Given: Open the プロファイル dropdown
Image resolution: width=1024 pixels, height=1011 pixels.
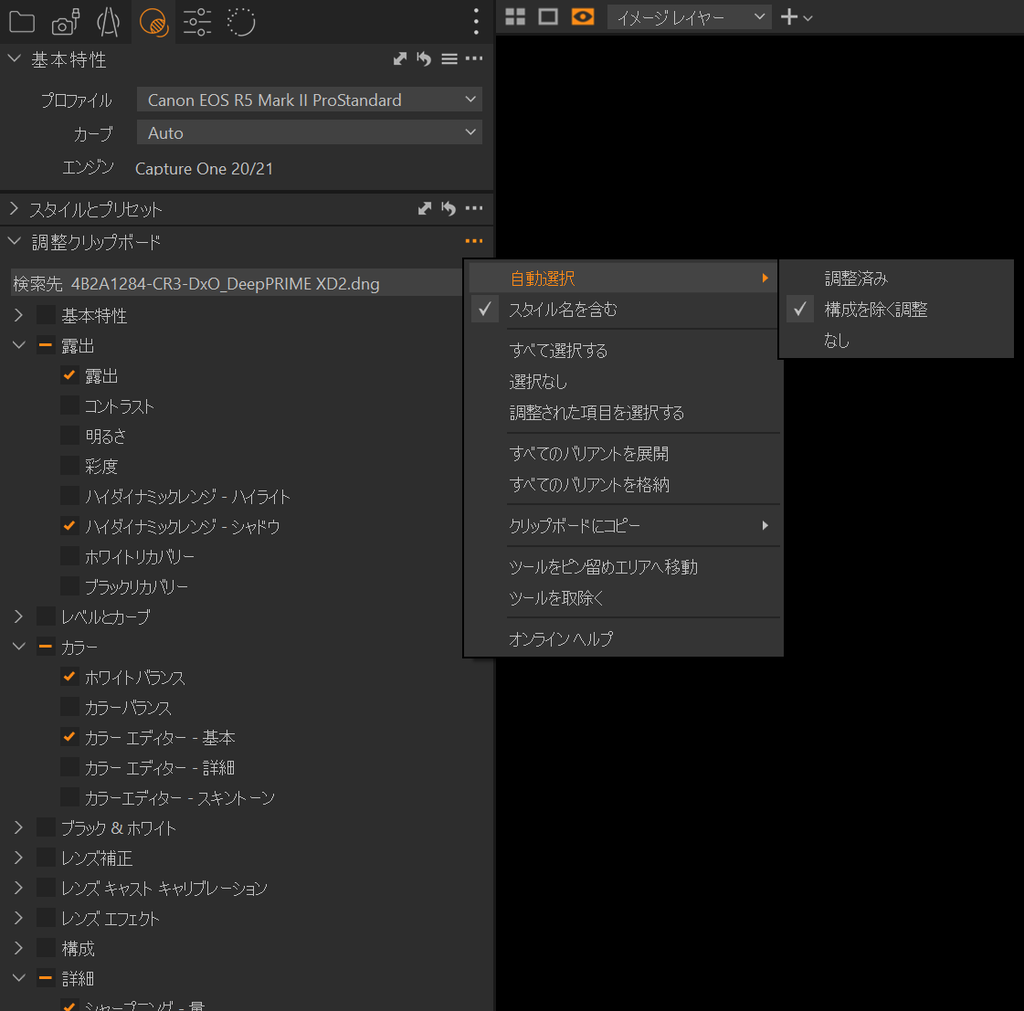Looking at the screenshot, I should (x=309, y=100).
